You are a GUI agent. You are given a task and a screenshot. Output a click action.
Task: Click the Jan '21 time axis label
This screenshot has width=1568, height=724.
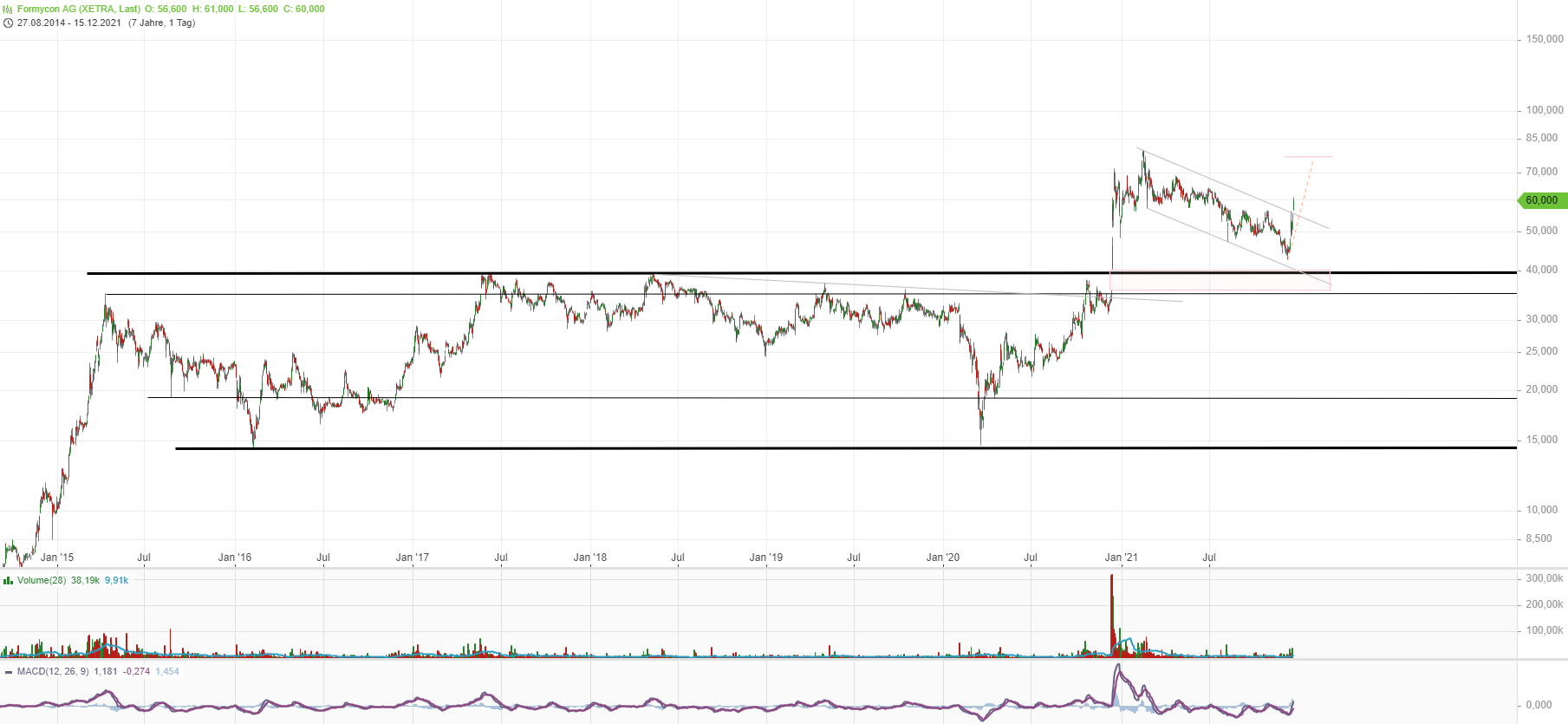coord(1121,558)
